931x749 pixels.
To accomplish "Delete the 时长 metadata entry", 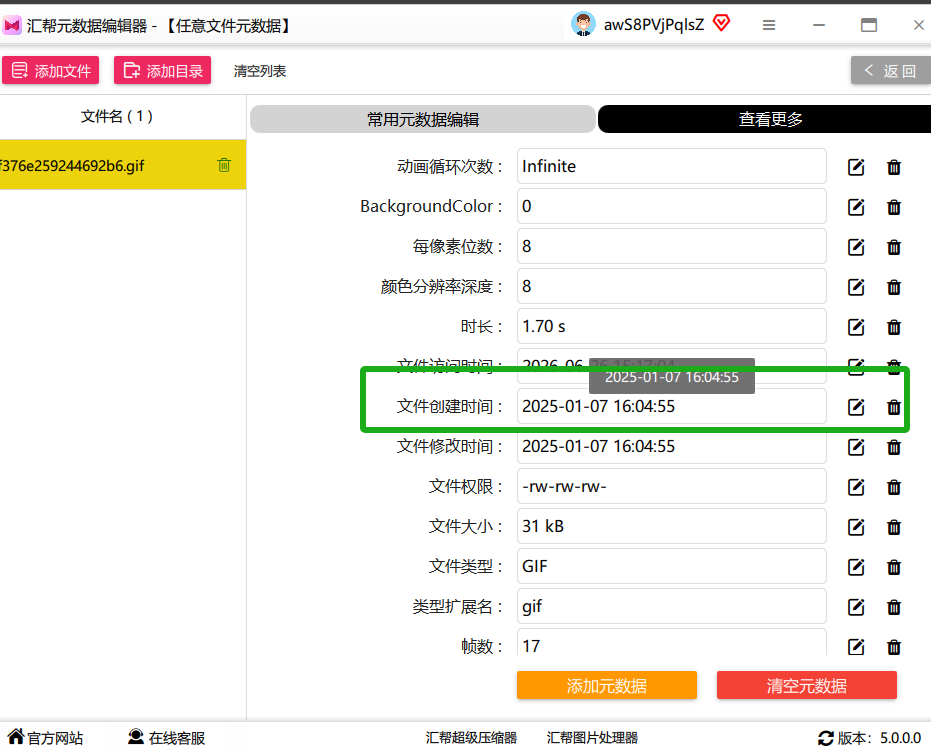I will tap(894, 327).
